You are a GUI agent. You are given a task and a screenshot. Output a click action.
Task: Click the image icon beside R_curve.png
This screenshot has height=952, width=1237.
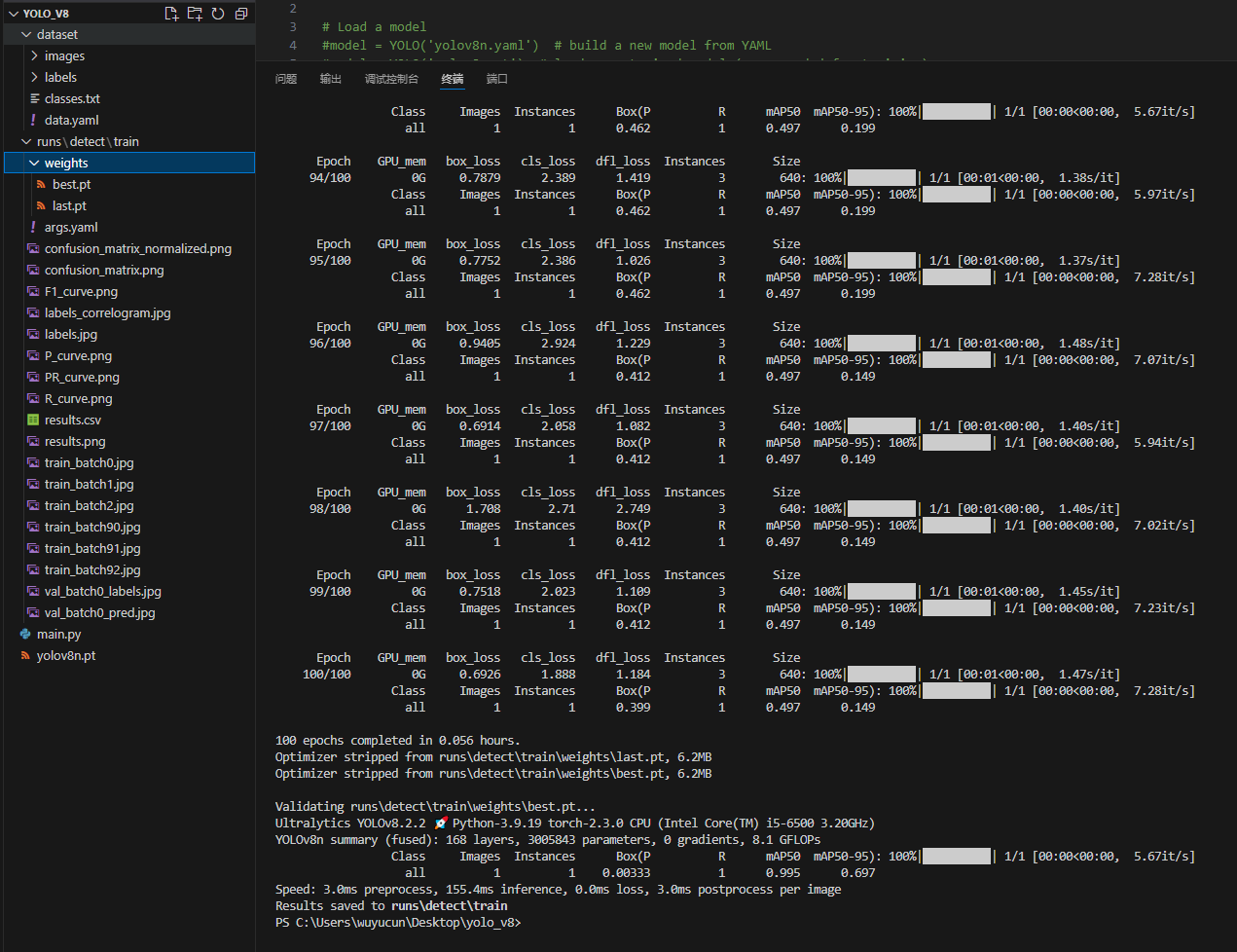(x=34, y=398)
